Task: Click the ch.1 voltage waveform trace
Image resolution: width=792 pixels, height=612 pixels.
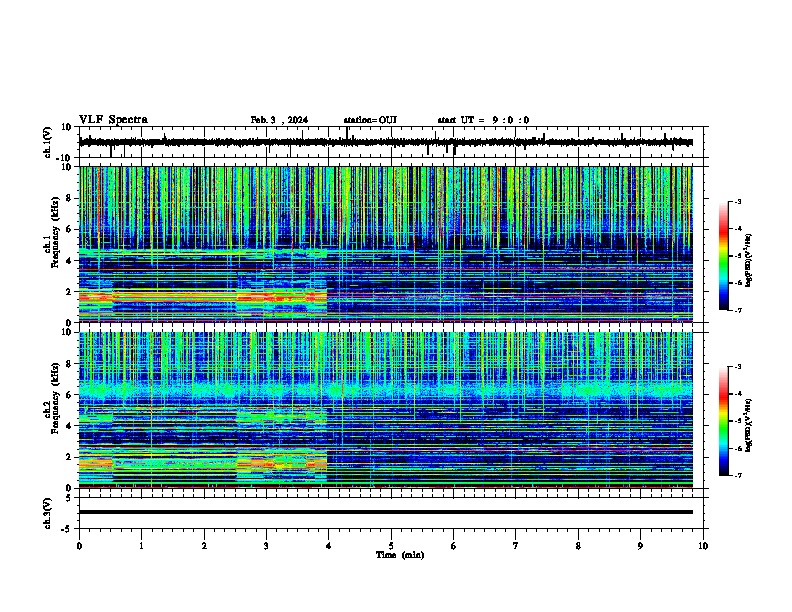Action: pos(386,142)
